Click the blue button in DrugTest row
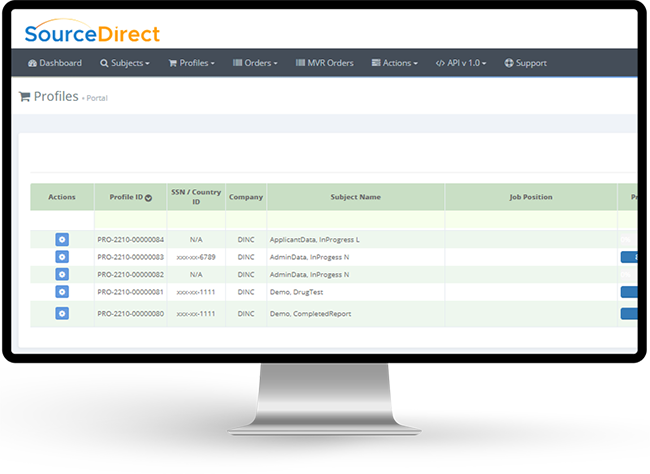The height and width of the screenshot is (474, 650). point(629,292)
